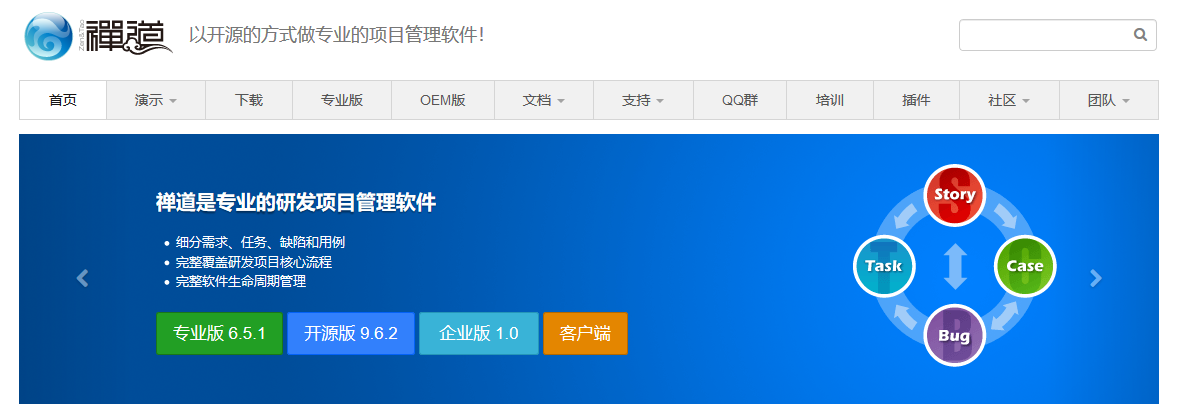Expand the 文档 dropdown menu
The image size is (1178, 415).
tap(543, 100)
